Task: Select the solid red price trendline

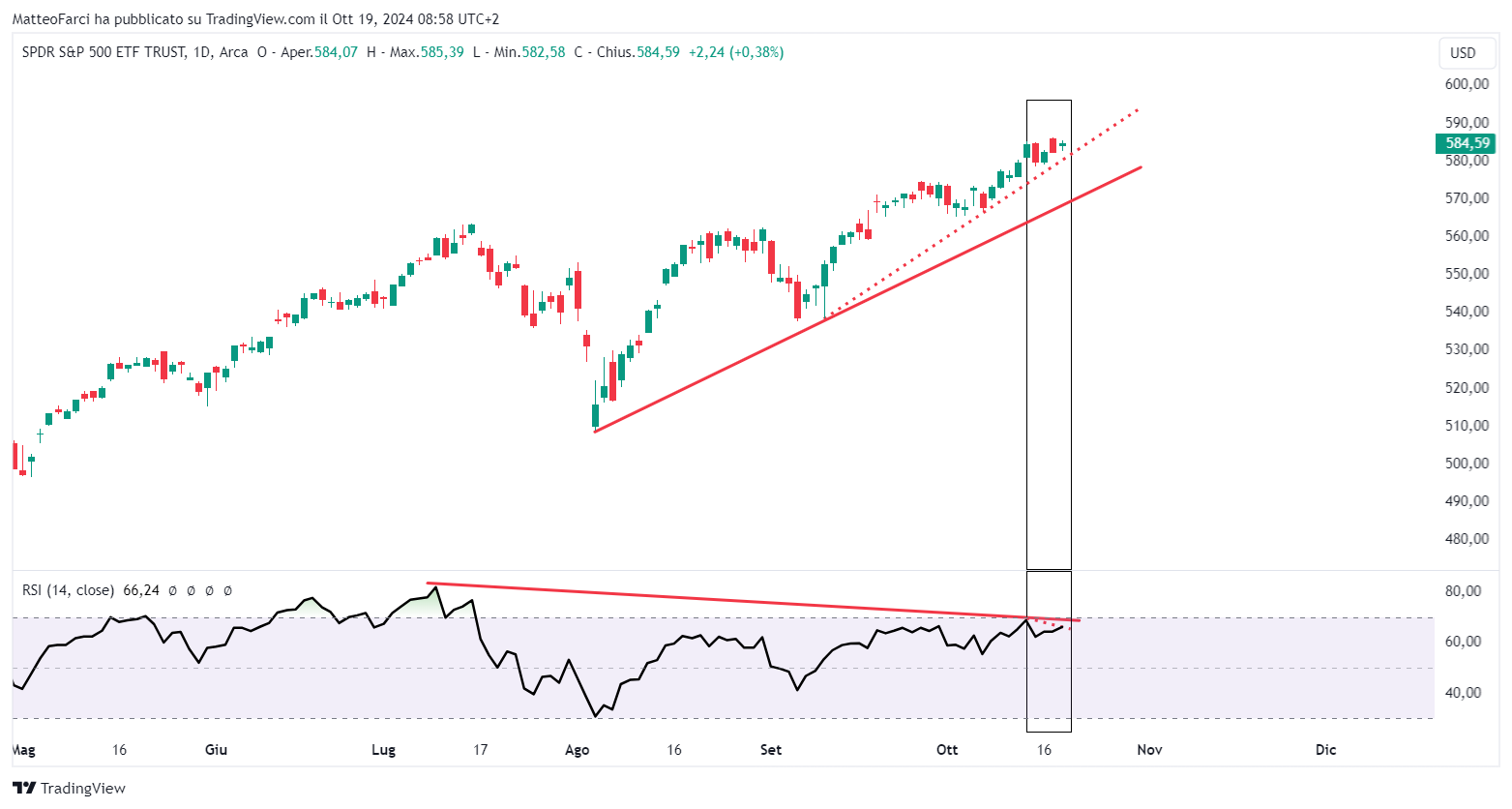Action: tap(868, 299)
